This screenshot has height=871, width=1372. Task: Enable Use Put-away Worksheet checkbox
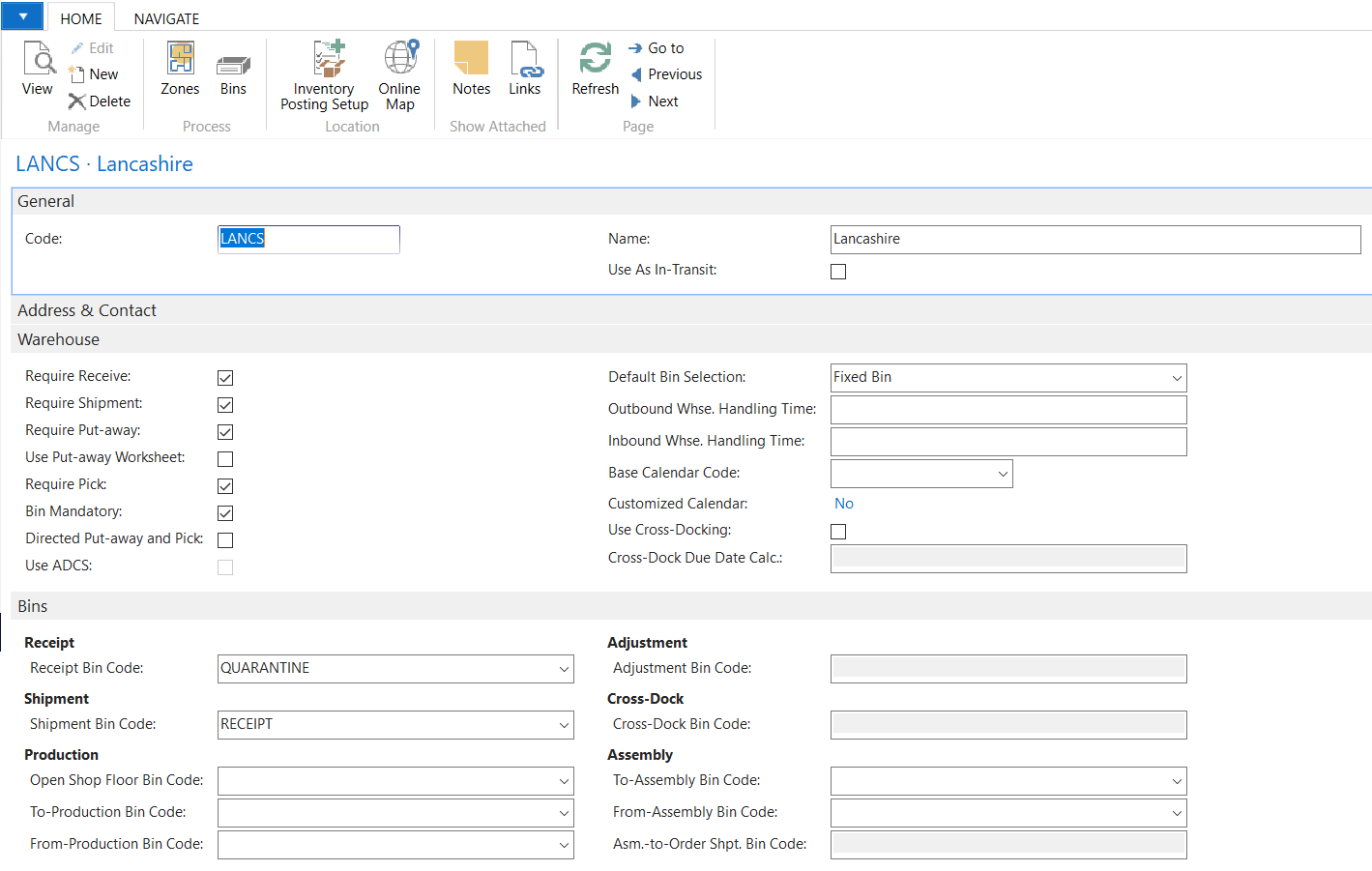225,459
